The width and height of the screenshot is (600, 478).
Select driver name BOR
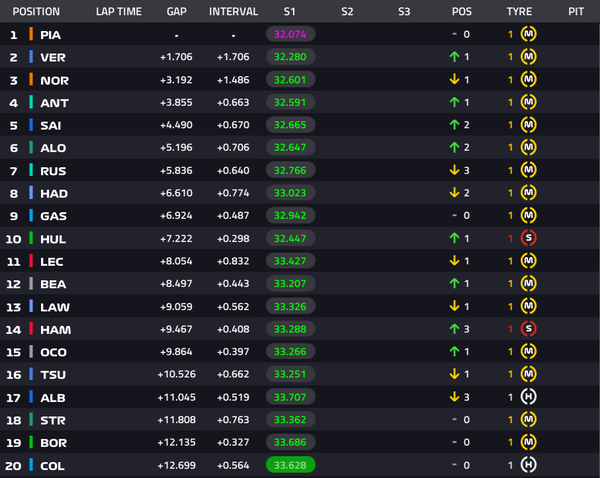click(x=54, y=443)
